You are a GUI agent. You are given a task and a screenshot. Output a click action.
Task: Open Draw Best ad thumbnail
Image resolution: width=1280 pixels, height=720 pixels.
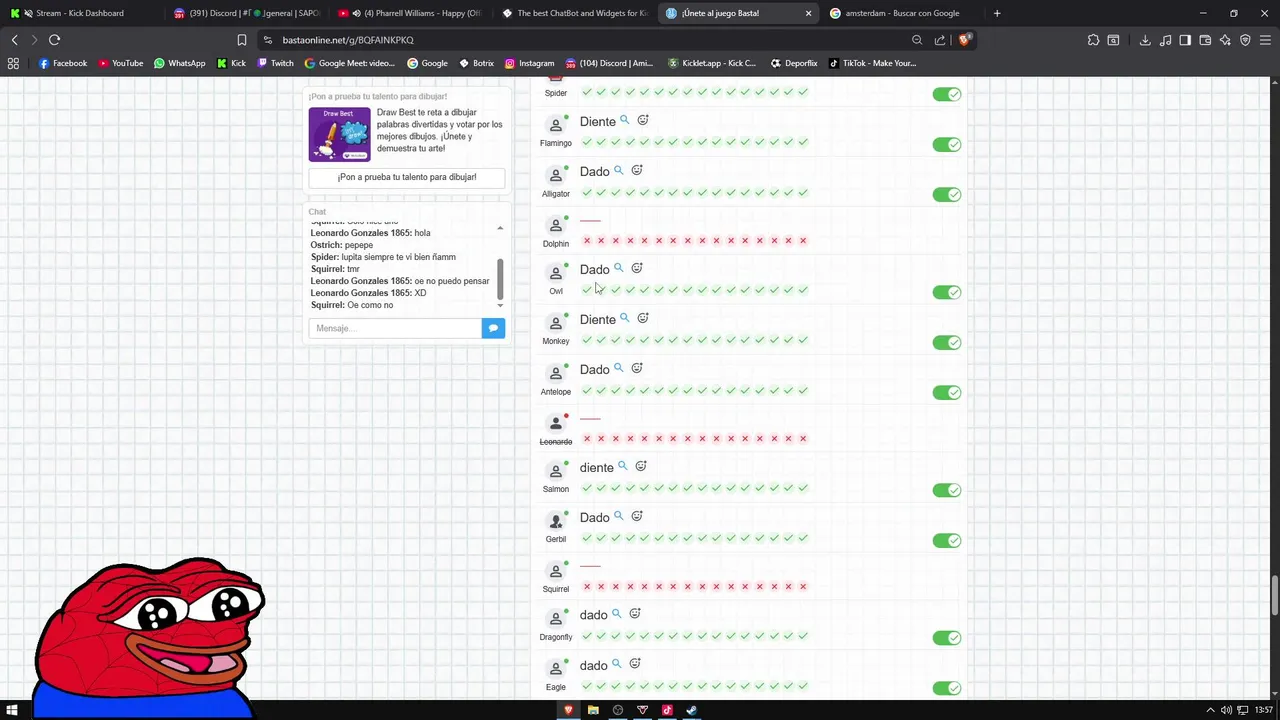pos(340,134)
